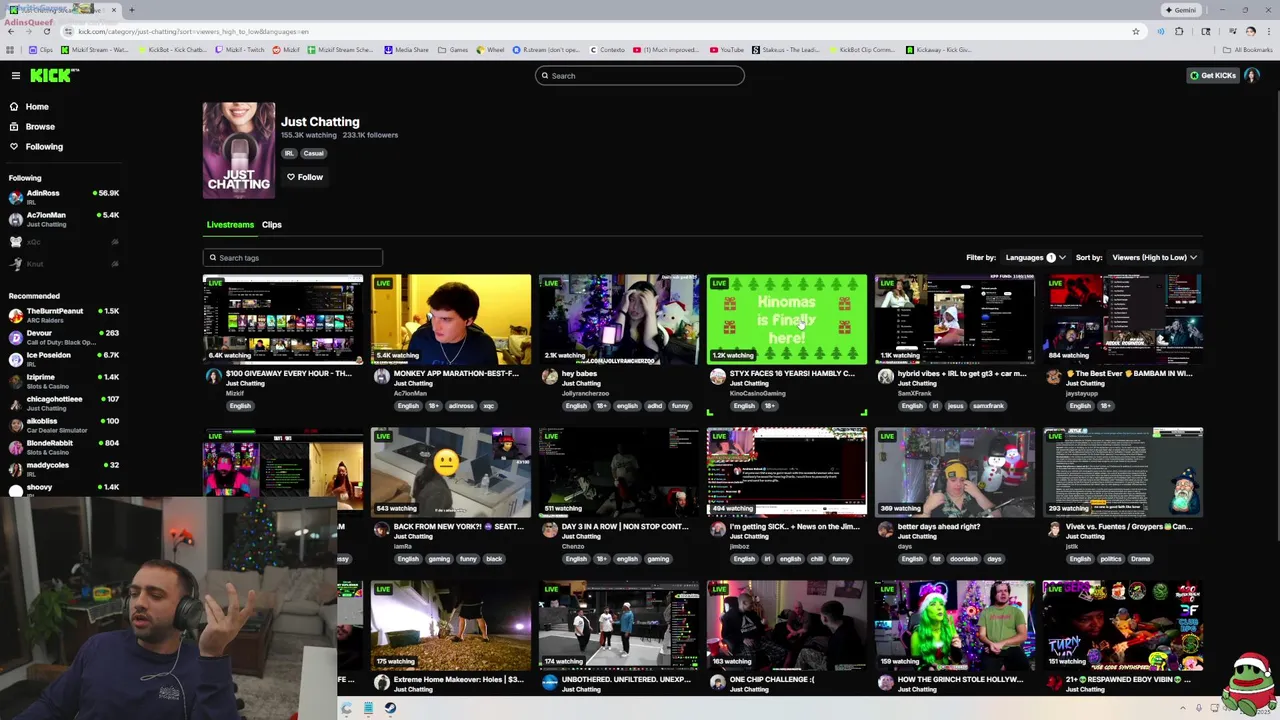Open 'UNBOTHERED. UNFILTERED.' stream thumbnail
Image resolution: width=1280 pixels, height=720 pixels.
[x=619, y=625]
